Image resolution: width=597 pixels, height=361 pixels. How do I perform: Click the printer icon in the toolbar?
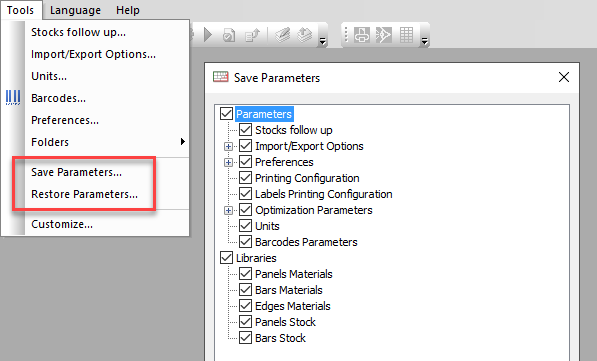[362, 35]
